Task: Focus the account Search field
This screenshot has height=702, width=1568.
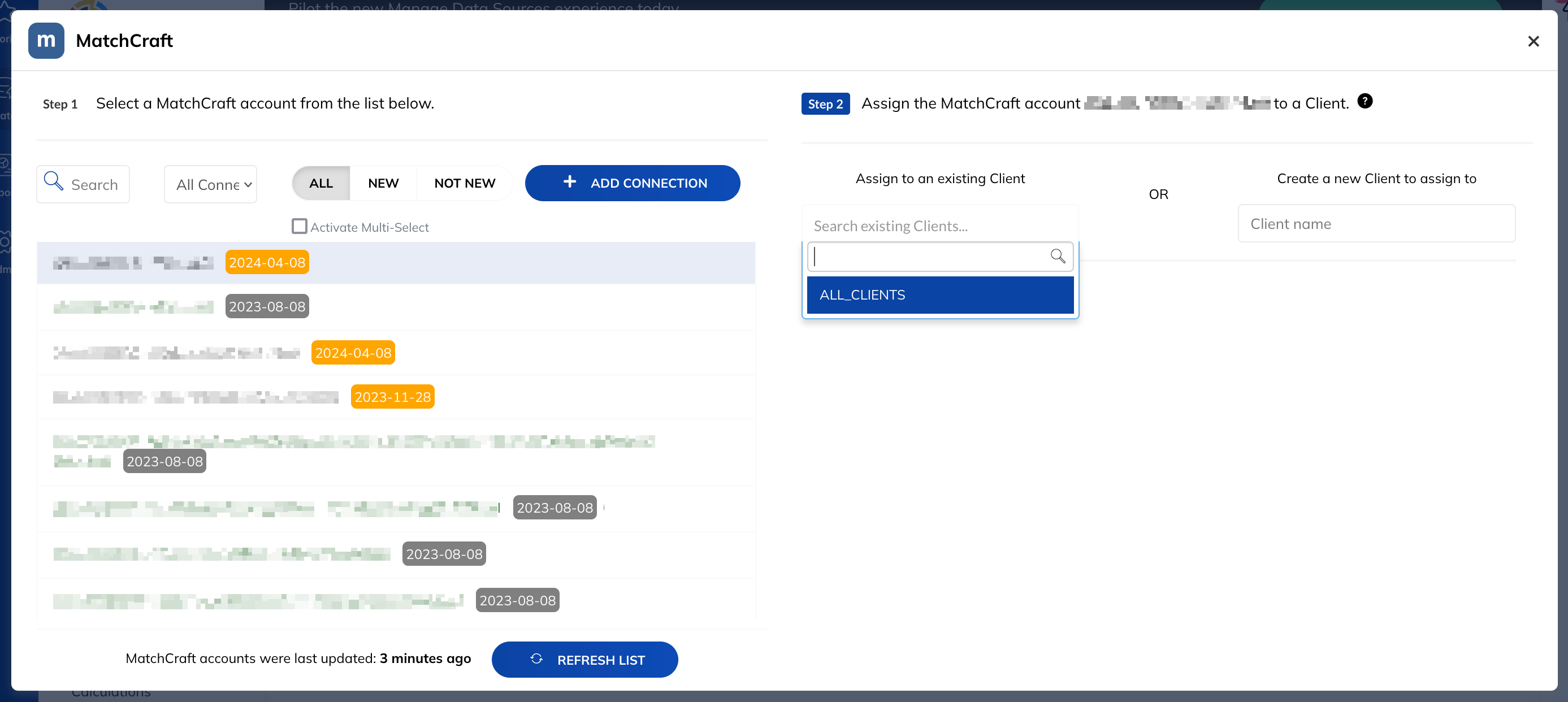Action: [84, 184]
